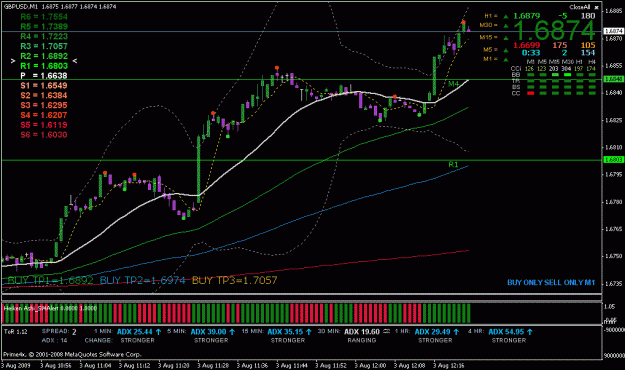Click the RANGING status under 30 MIN

[362, 340]
